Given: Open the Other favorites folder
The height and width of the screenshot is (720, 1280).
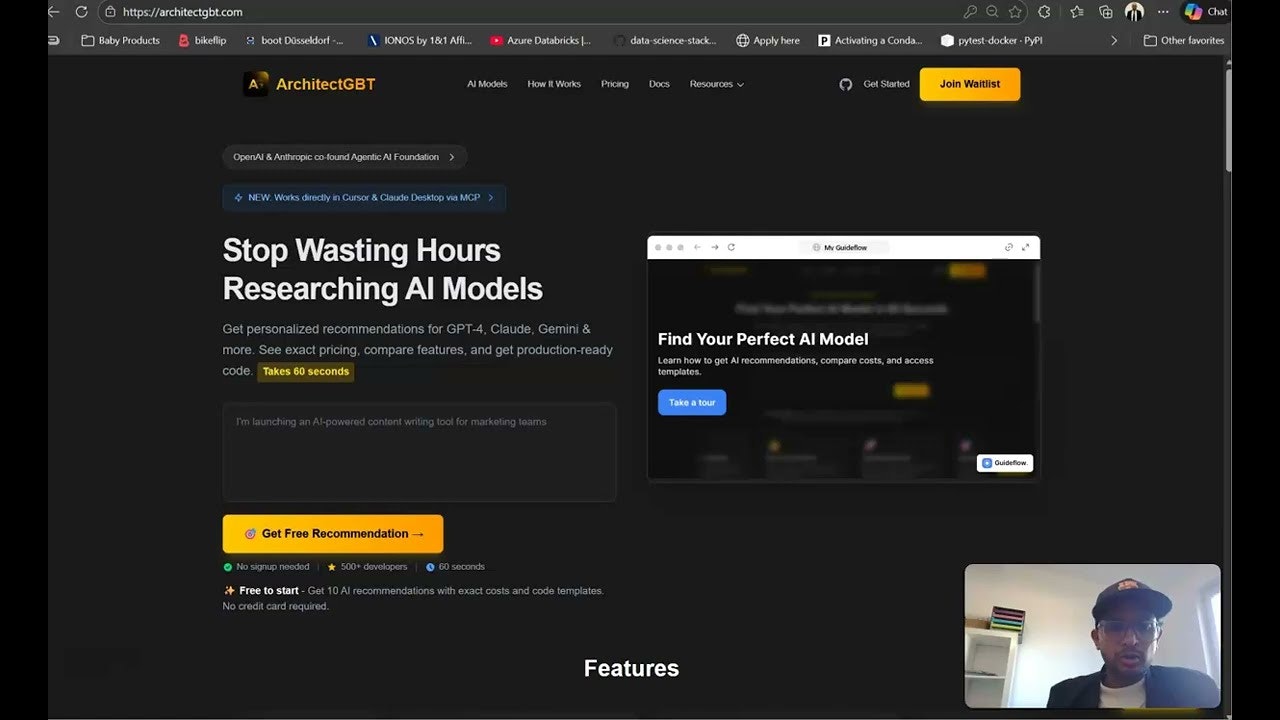Looking at the screenshot, I should (x=1184, y=40).
